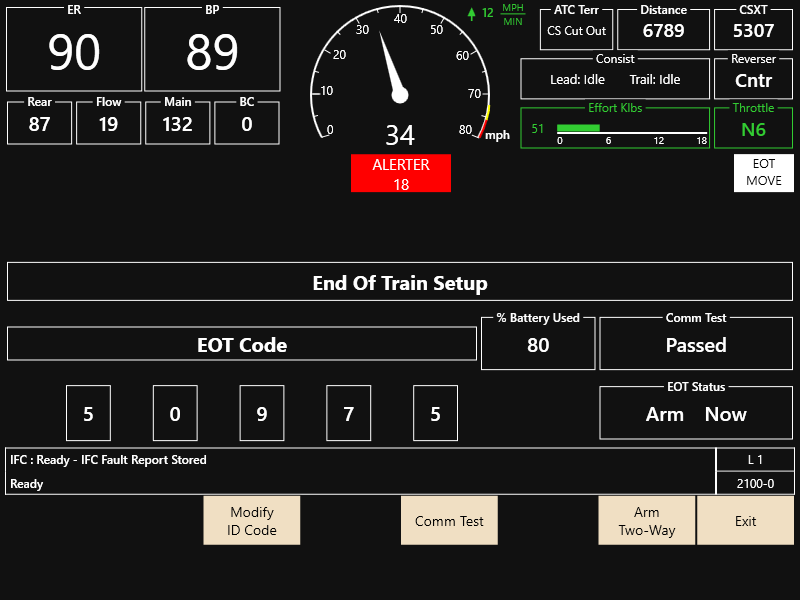Click the Distance readout showing 6789
This screenshot has width=800, height=600.
click(x=663, y=29)
